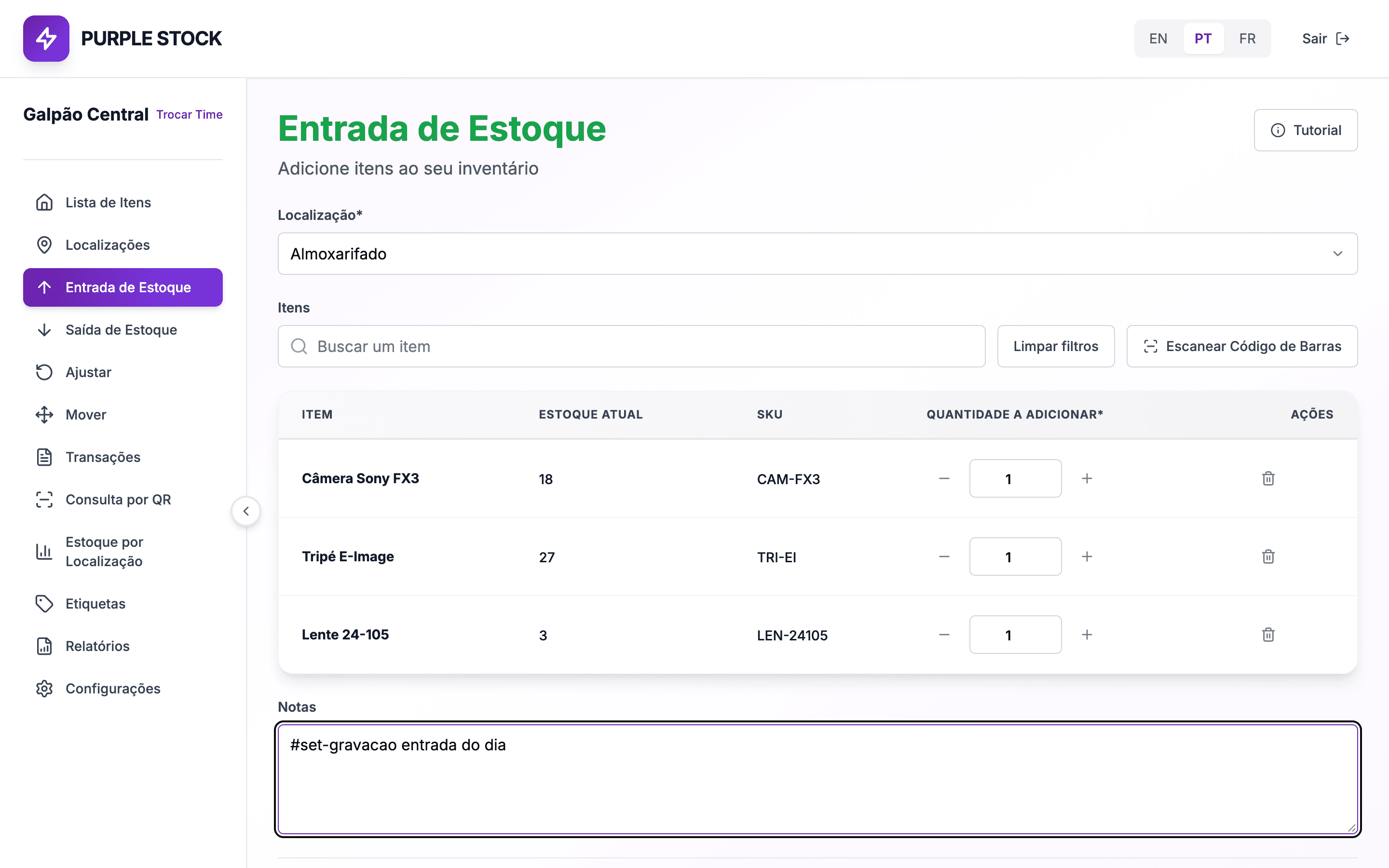Open Saída de Estoque page
1389x868 pixels.
pos(123,330)
